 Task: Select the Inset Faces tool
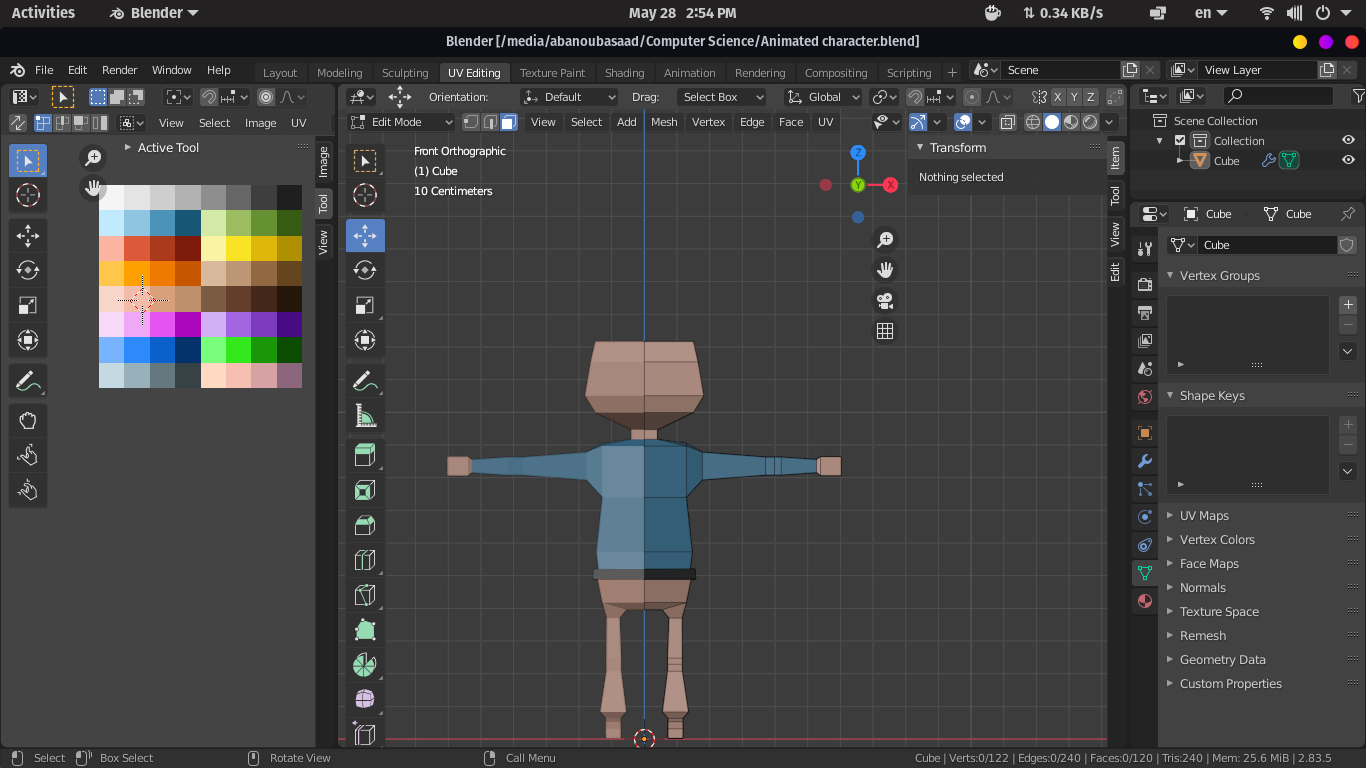pyautogui.click(x=365, y=490)
